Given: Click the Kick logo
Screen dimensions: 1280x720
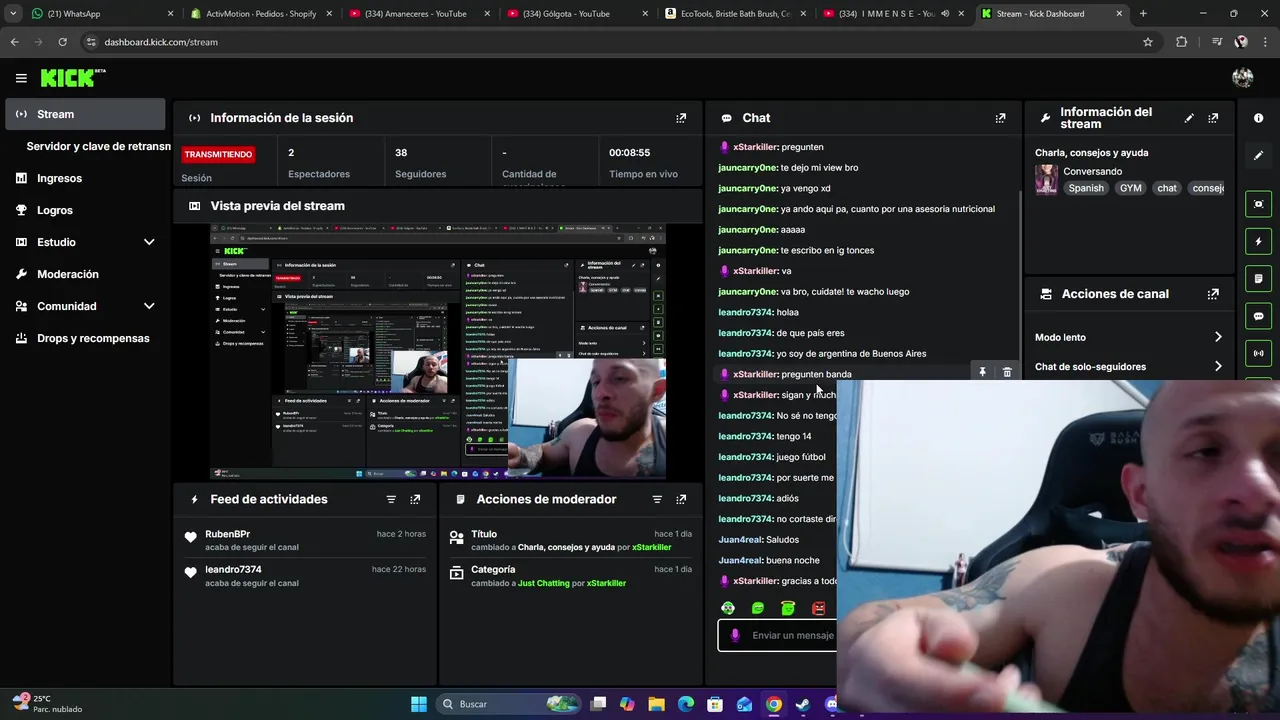Looking at the screenshot, I should click(x=72, y=78).
